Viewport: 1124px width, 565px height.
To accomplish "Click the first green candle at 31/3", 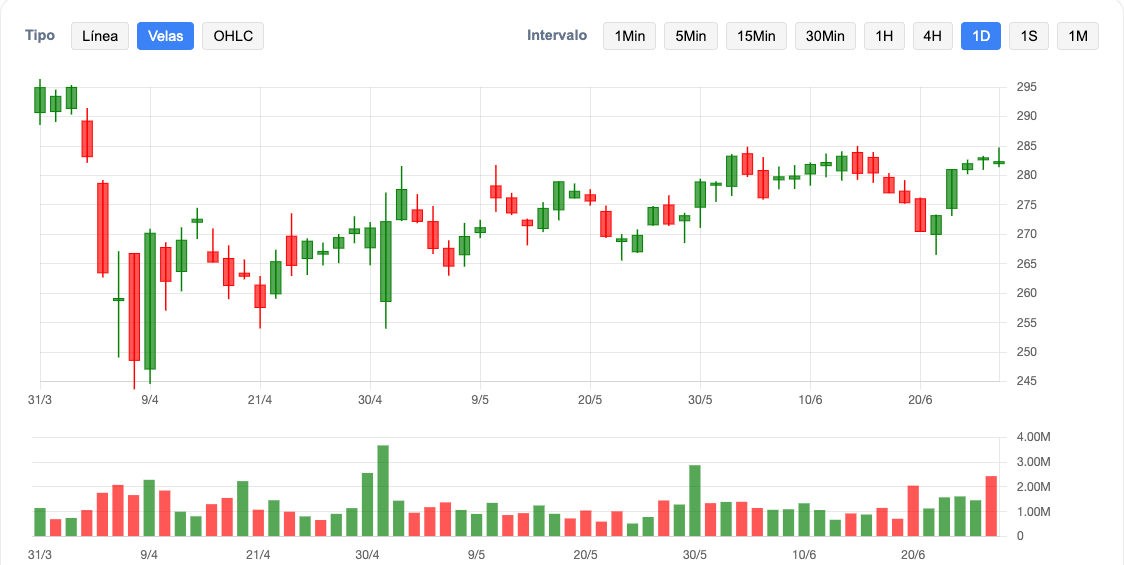I will (x=40, y=100).
